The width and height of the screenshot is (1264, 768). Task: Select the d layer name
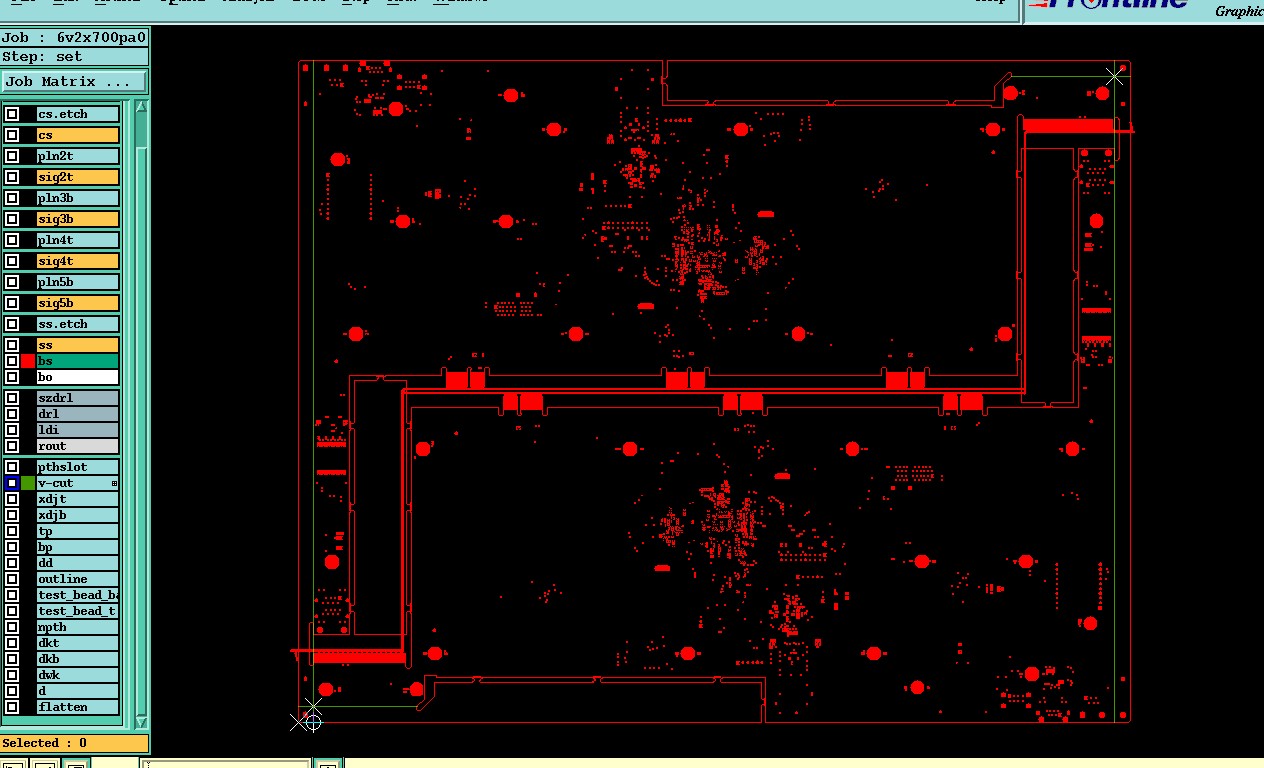pyautogui.click(x=78, y=691)
